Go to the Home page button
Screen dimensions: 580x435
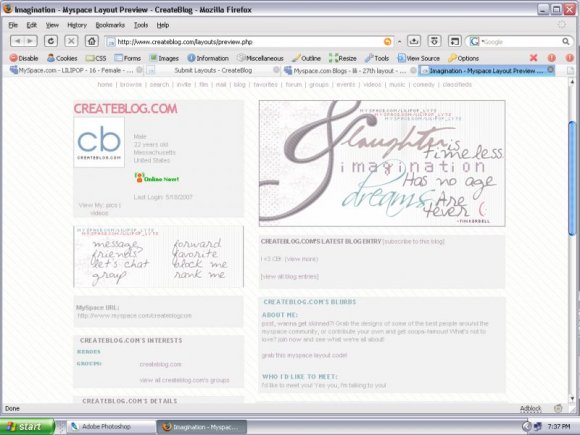tap(91, 41)
